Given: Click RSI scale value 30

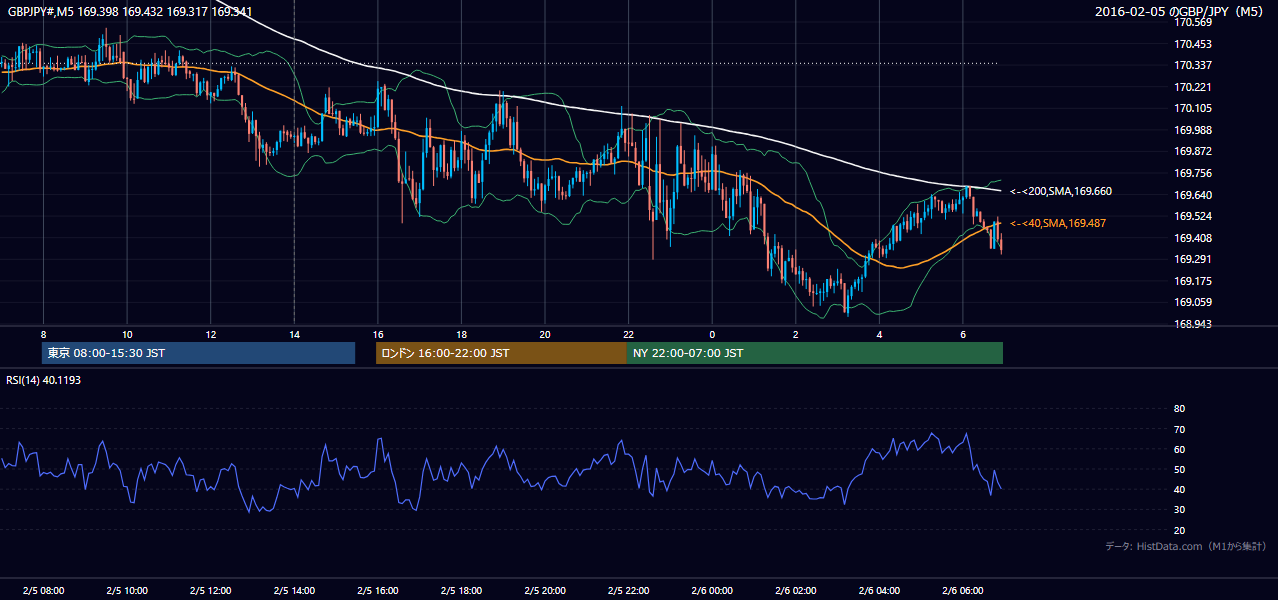Looking at the screenshot, I should 1180,510.
